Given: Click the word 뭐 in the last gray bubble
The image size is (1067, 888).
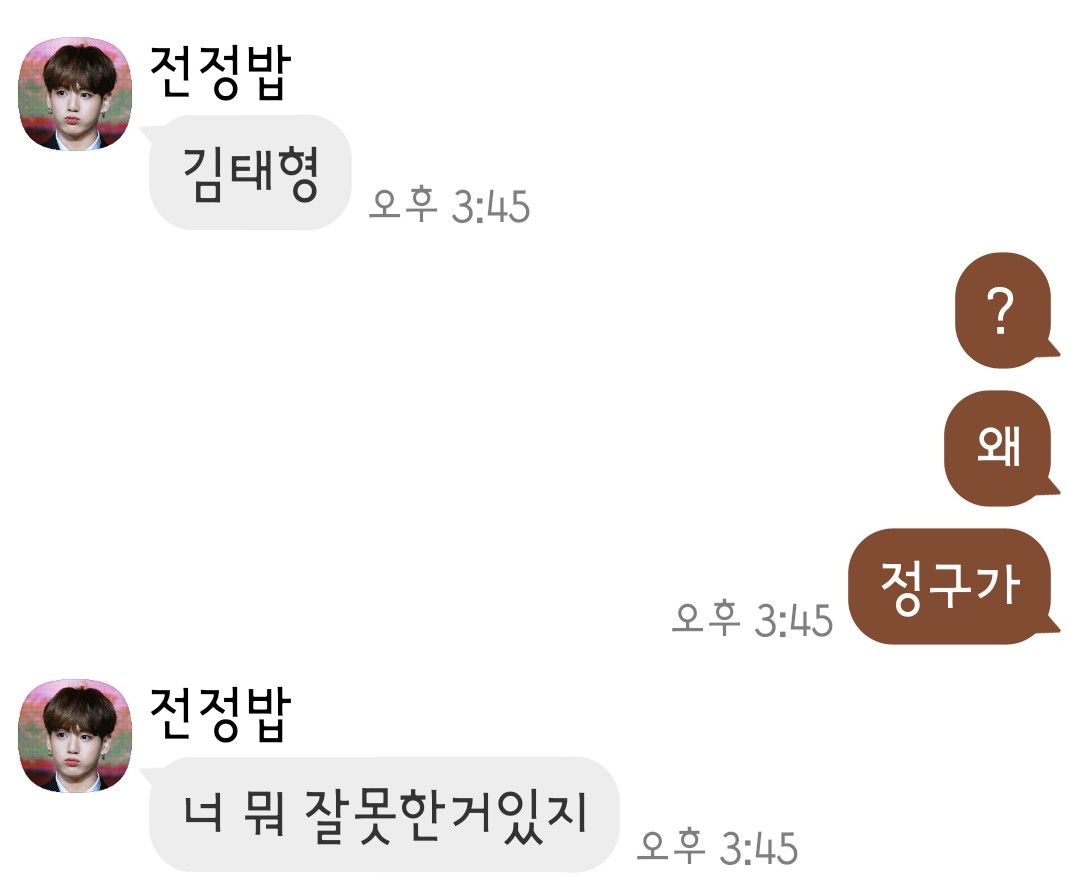Looking at the screenshot, I should click(x=263, y=813).
